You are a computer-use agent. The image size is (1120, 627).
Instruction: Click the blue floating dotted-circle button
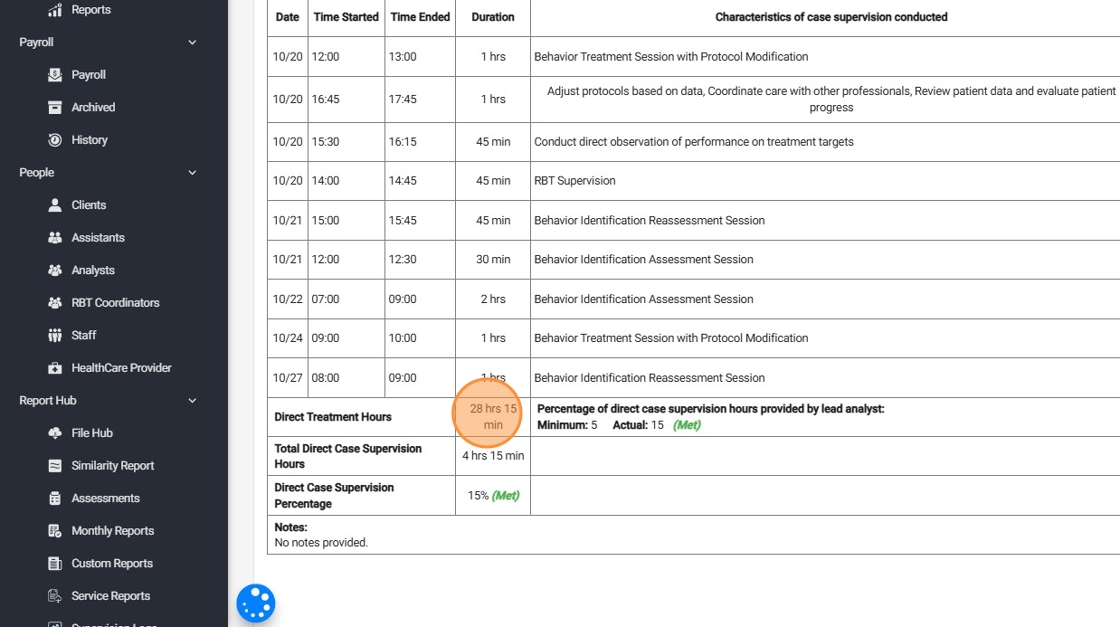256,603
